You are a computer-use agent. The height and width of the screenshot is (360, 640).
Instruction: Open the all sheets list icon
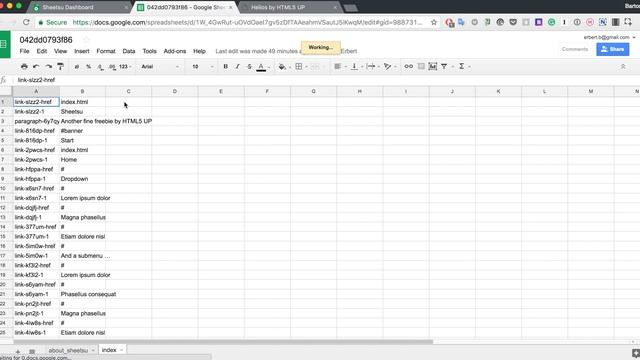tap(32, 351)
